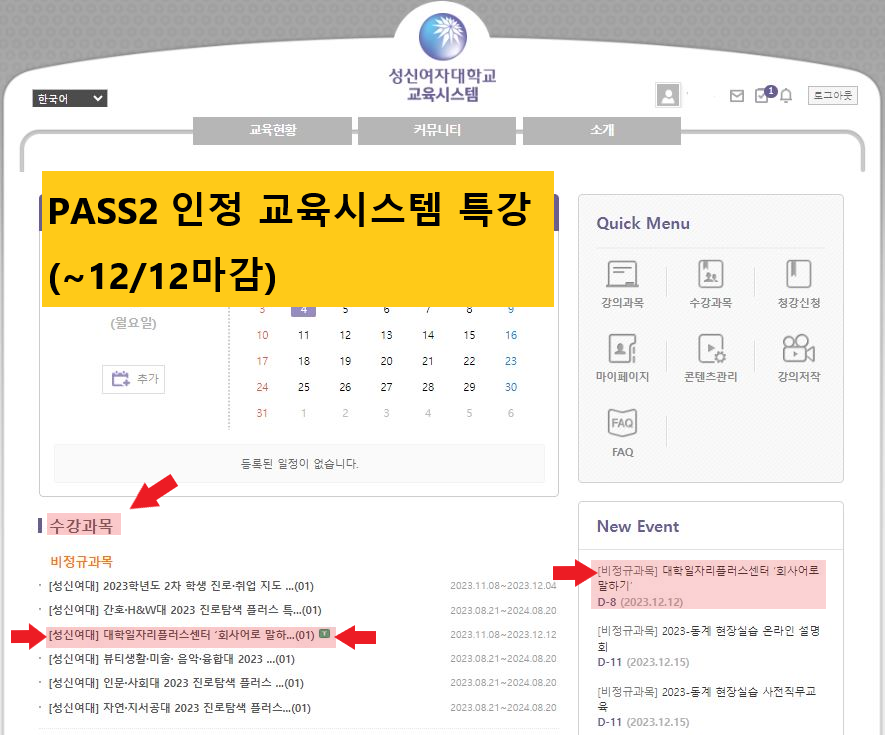The width and height of the screenshot is (885, 735).
Task: Open the 교육현황 menu
Action: (x=273, y=130)
